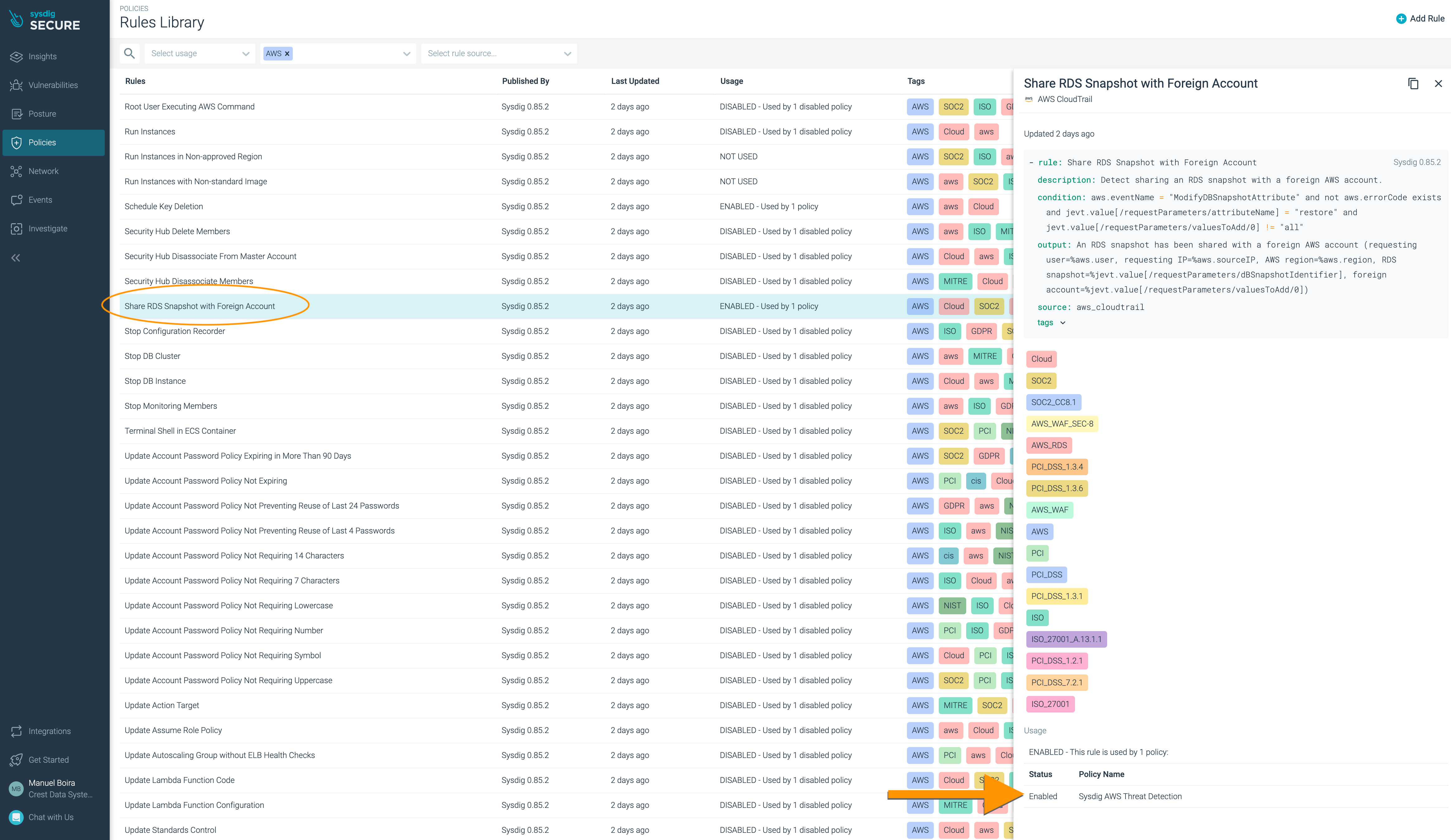The width and height of the screenshot is (1451, 840).
Task: Open the tag filter dropdown arrow
Action: [407, 54]
